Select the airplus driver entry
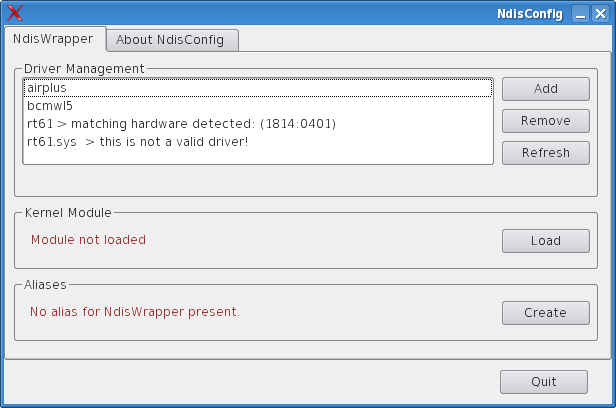616x408 pixels. (x=258, y=88)
